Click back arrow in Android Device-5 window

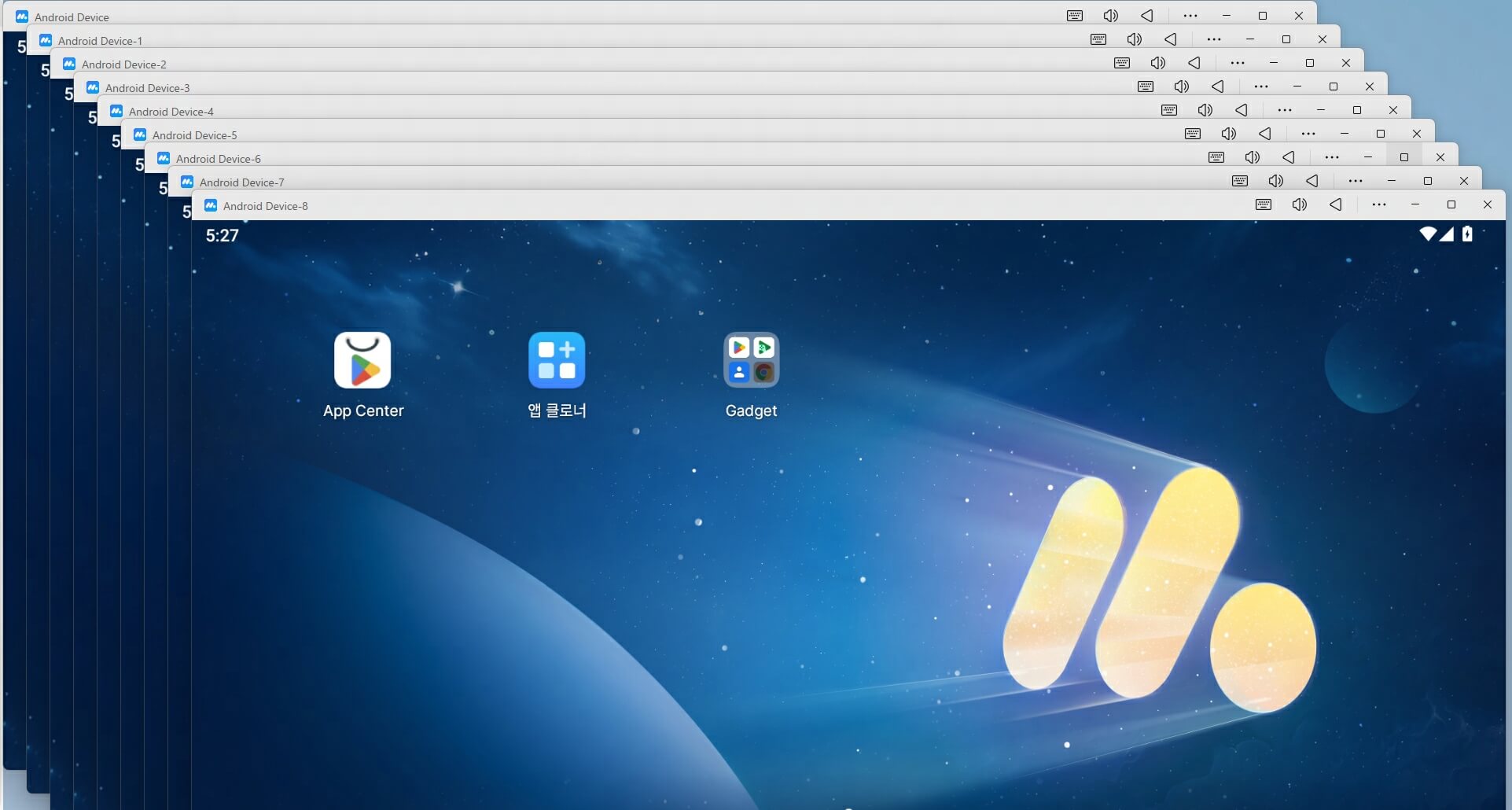click(1265, 134)
